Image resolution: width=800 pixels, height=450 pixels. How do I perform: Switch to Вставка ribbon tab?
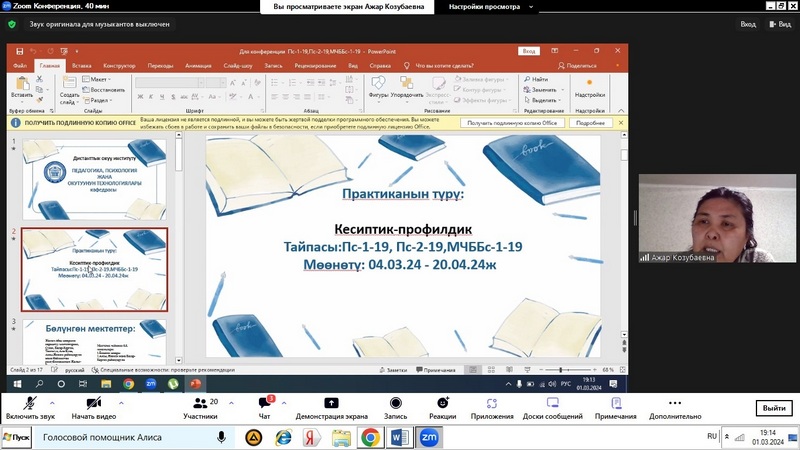click(82, 66)
